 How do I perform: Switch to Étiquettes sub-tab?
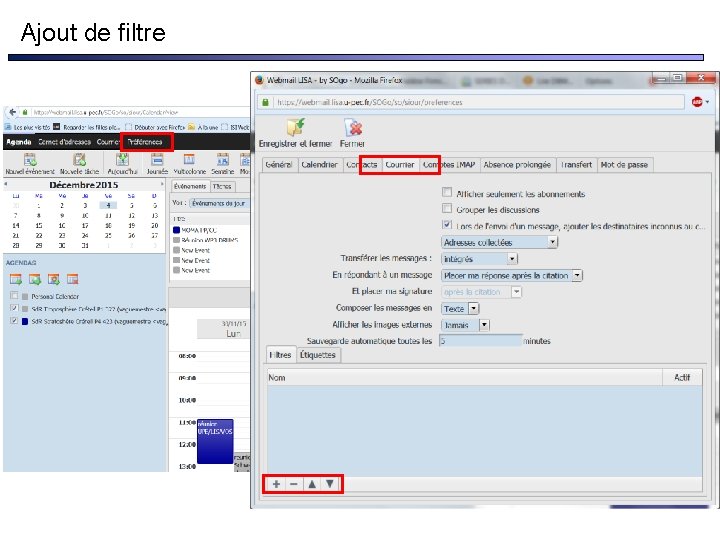(318, 354)
